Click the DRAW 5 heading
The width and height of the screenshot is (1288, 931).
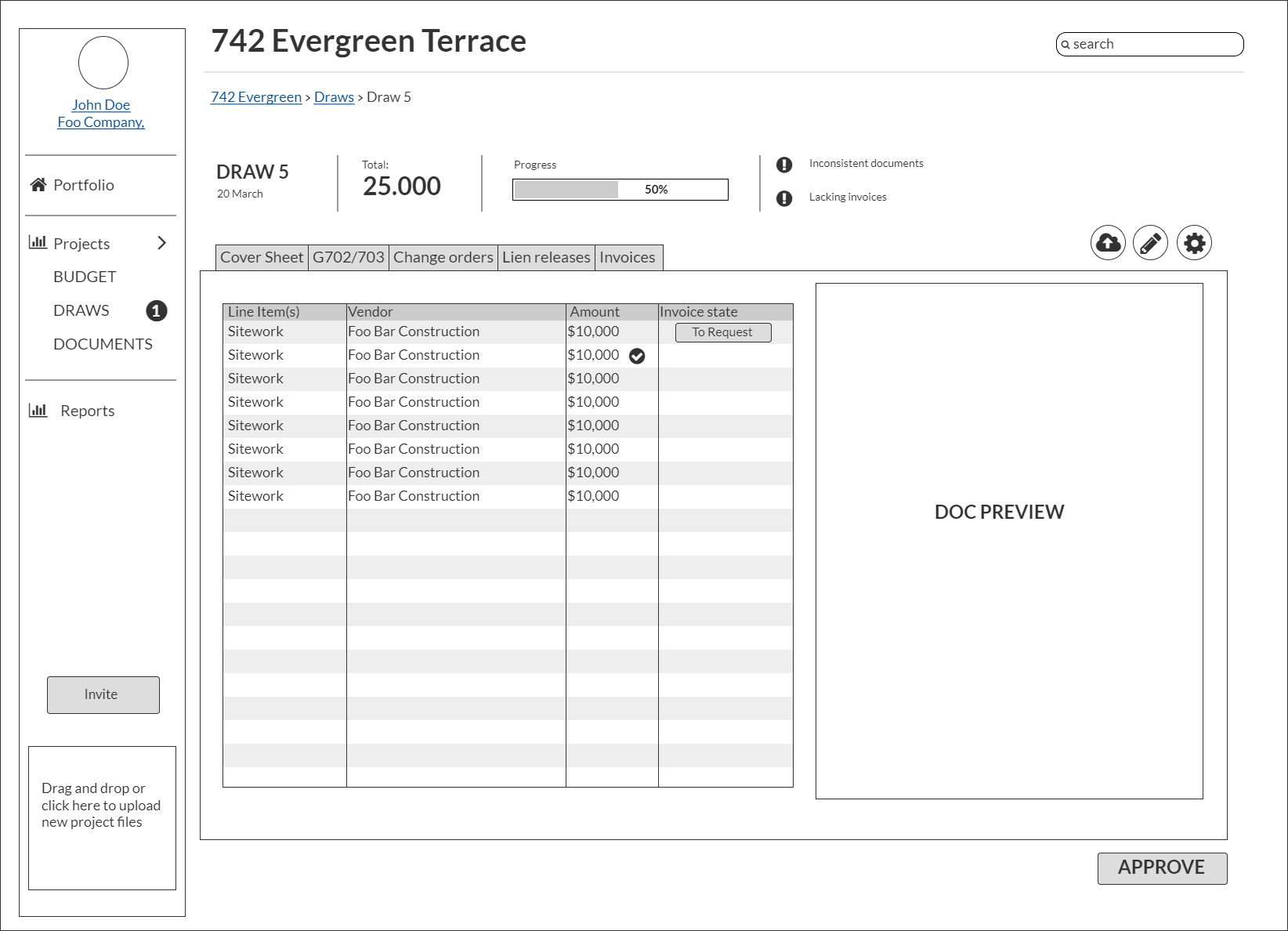tap(252, 172)
